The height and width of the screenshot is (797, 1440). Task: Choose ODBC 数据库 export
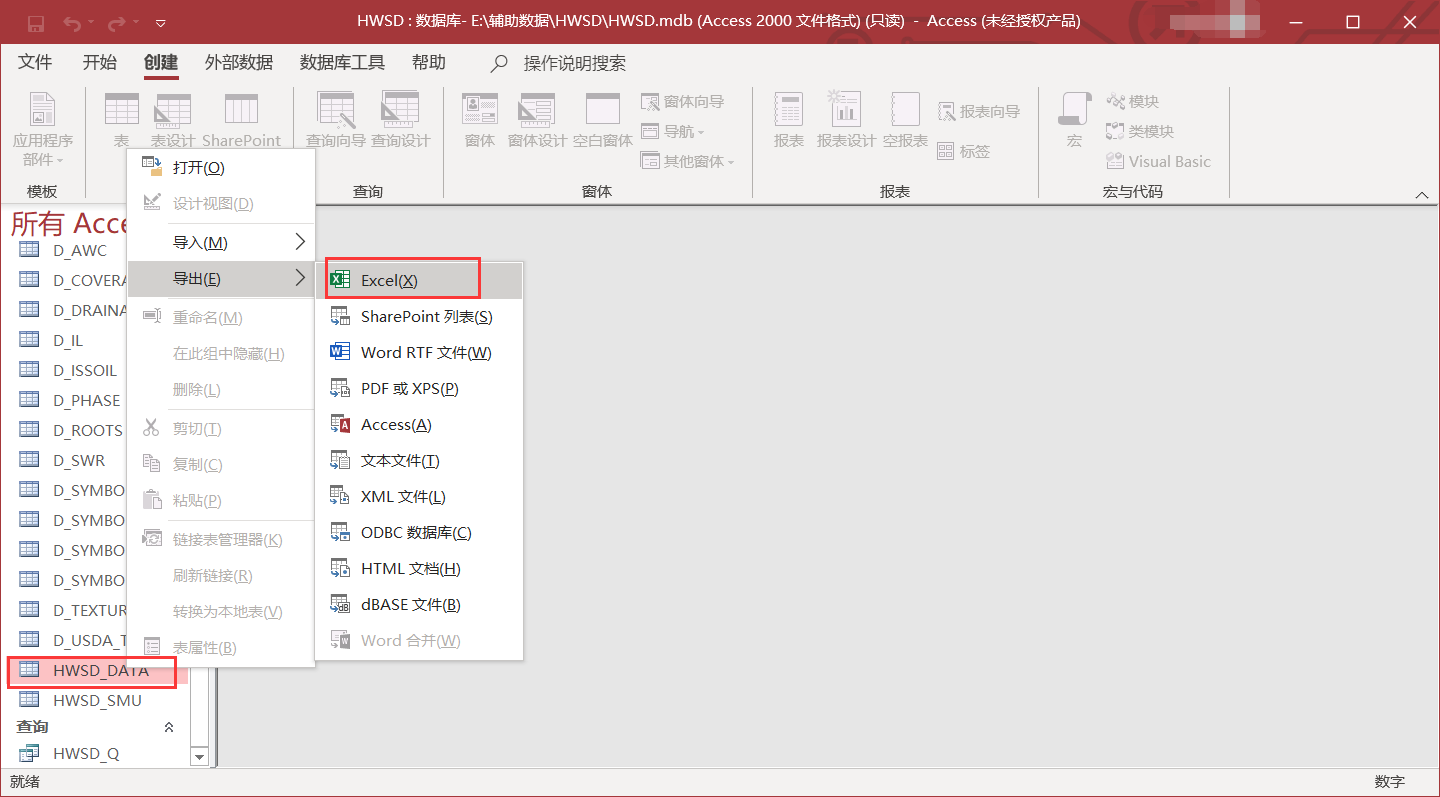point(419,532)
